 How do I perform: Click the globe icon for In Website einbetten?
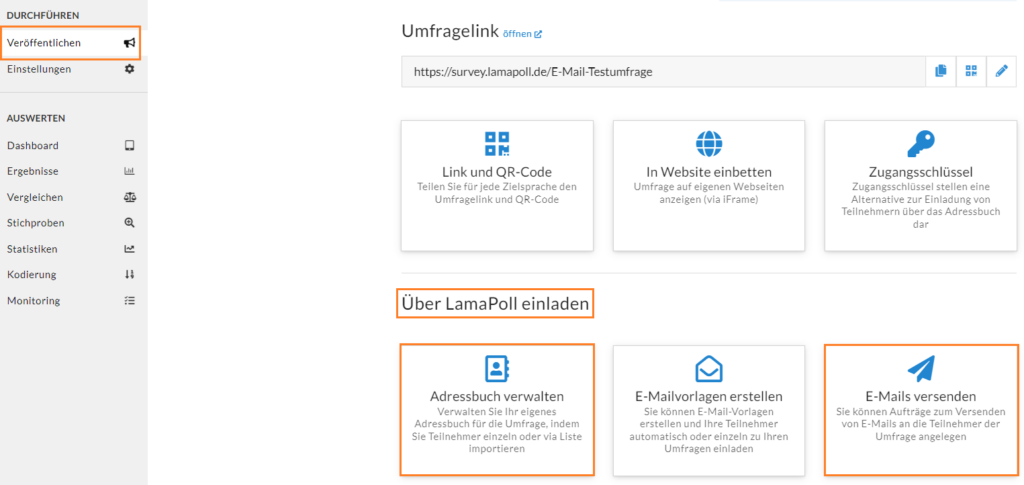[709, 144]
